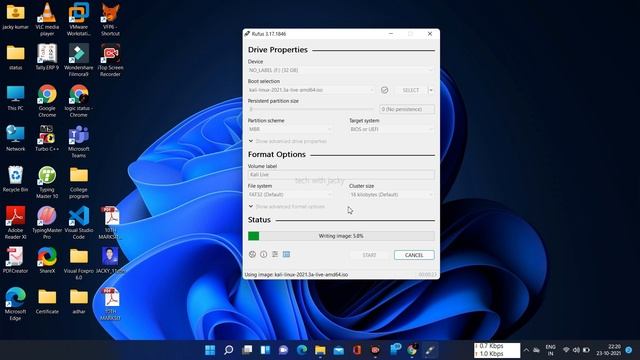
Task: Open the status folder on desktop
Action: [x=16, y=57]
